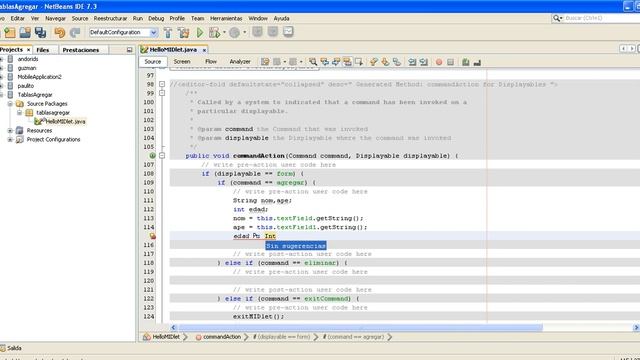640x360 pixels.
Task: Undo the last edit using the orange arrow
Action: pyautogui.click(x=60, y=32)
